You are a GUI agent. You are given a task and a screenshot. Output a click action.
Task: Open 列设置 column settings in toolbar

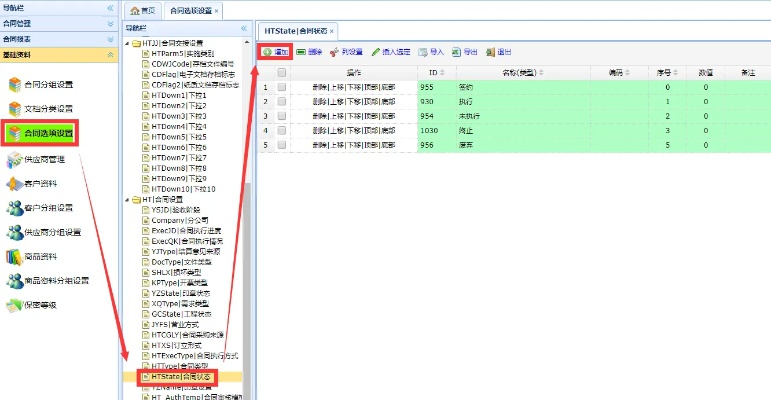[339, 51]
